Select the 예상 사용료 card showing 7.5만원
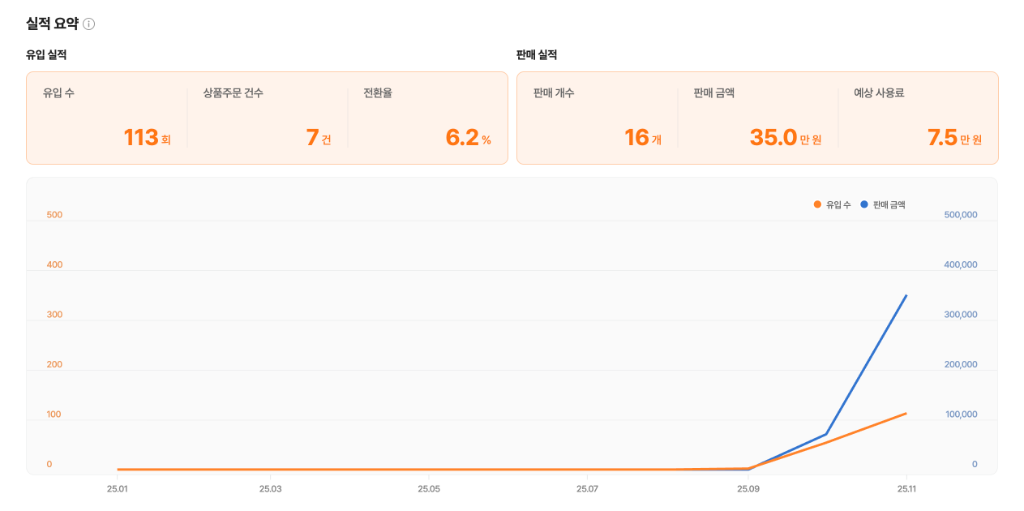Image resolution: width=1024 pixels, height=511 pixels. point(917,117)
